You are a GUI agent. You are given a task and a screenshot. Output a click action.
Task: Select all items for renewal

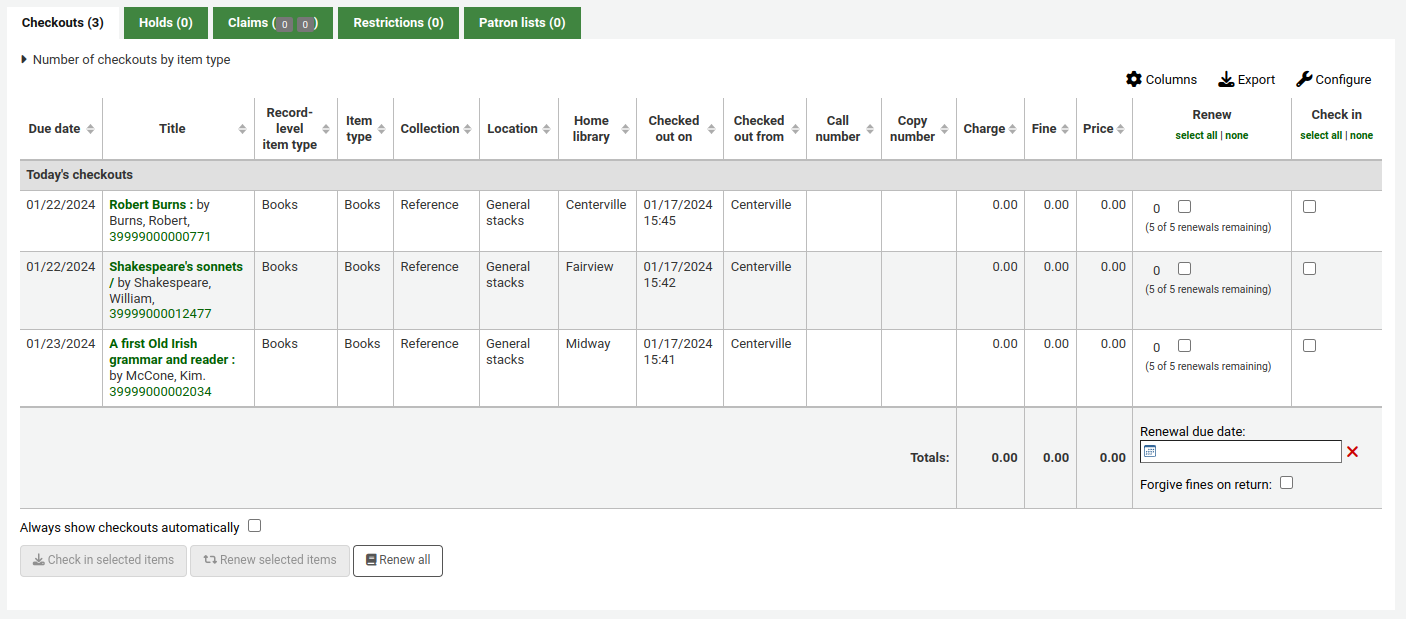tap(1197, 135)
